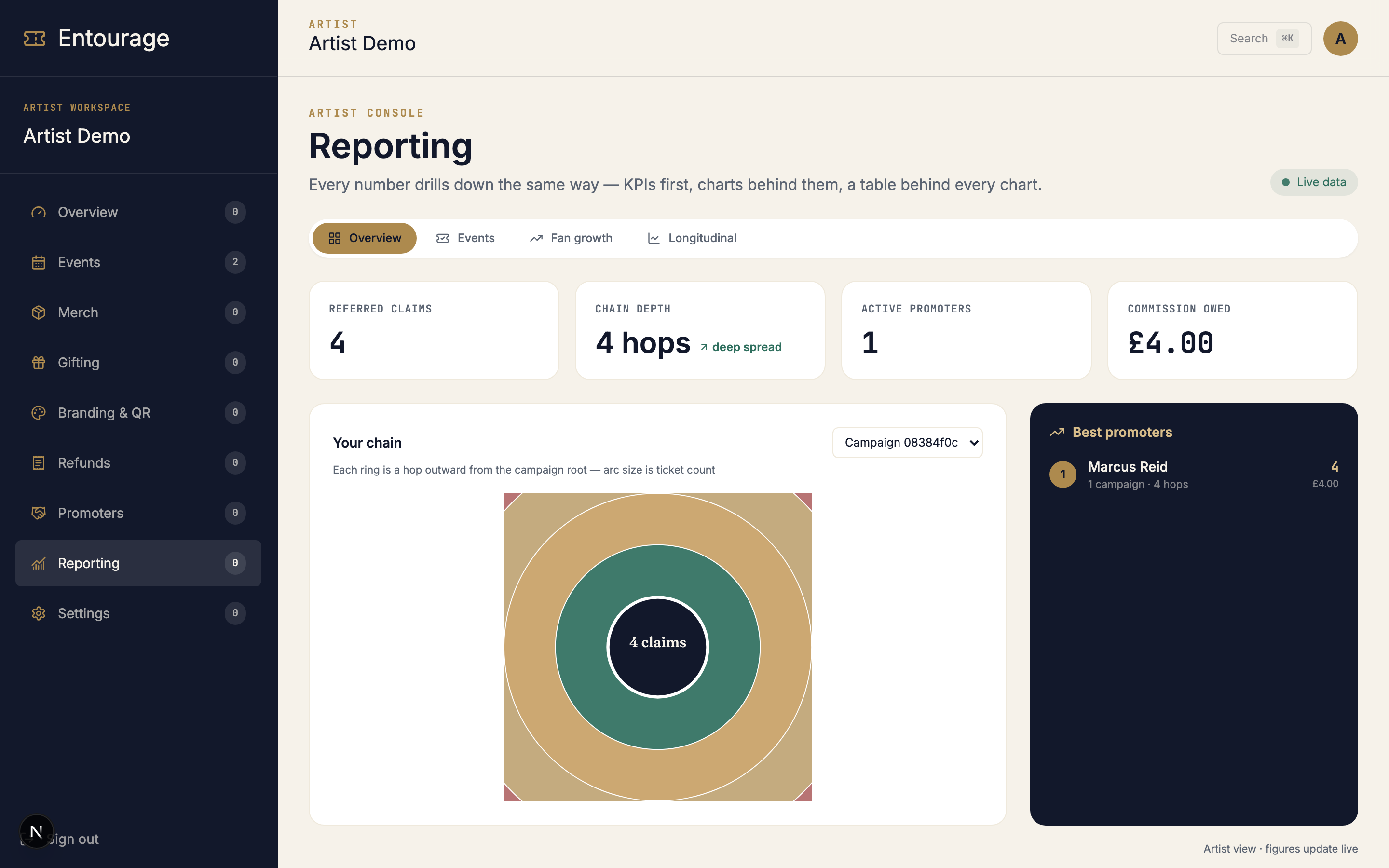Viewport: 1389px width, 868px height.
Task: Click the Live data status badge
Action: [x=1314, y=183]
